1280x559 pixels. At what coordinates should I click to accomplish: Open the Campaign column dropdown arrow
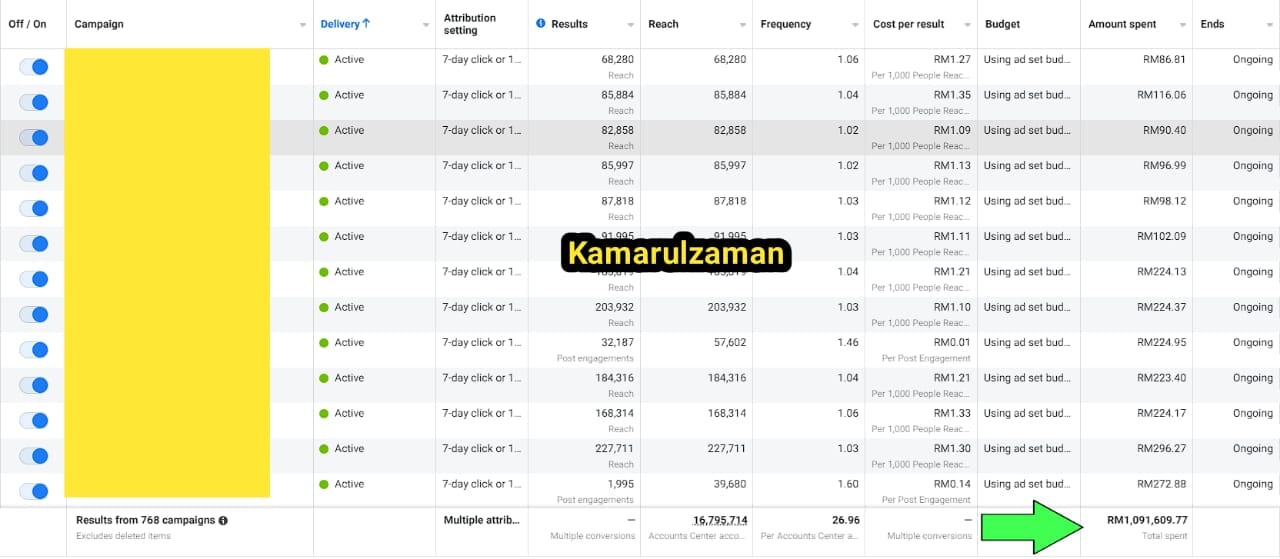[303, 25]
